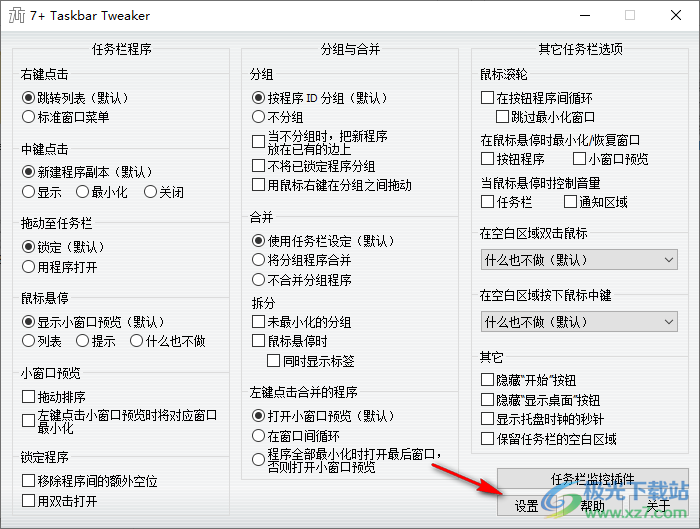Click the 设置 button
Screen dimensions: 700x529
click(x=527, y=506)
